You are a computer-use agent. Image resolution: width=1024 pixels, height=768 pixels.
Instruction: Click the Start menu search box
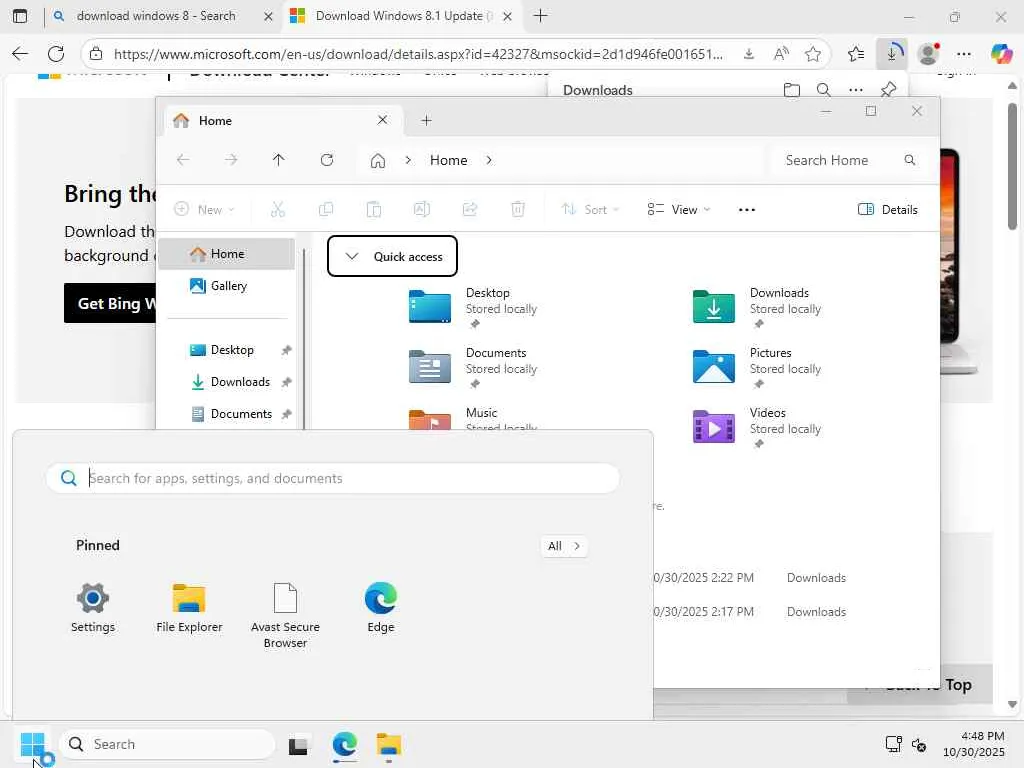point(333,478)
